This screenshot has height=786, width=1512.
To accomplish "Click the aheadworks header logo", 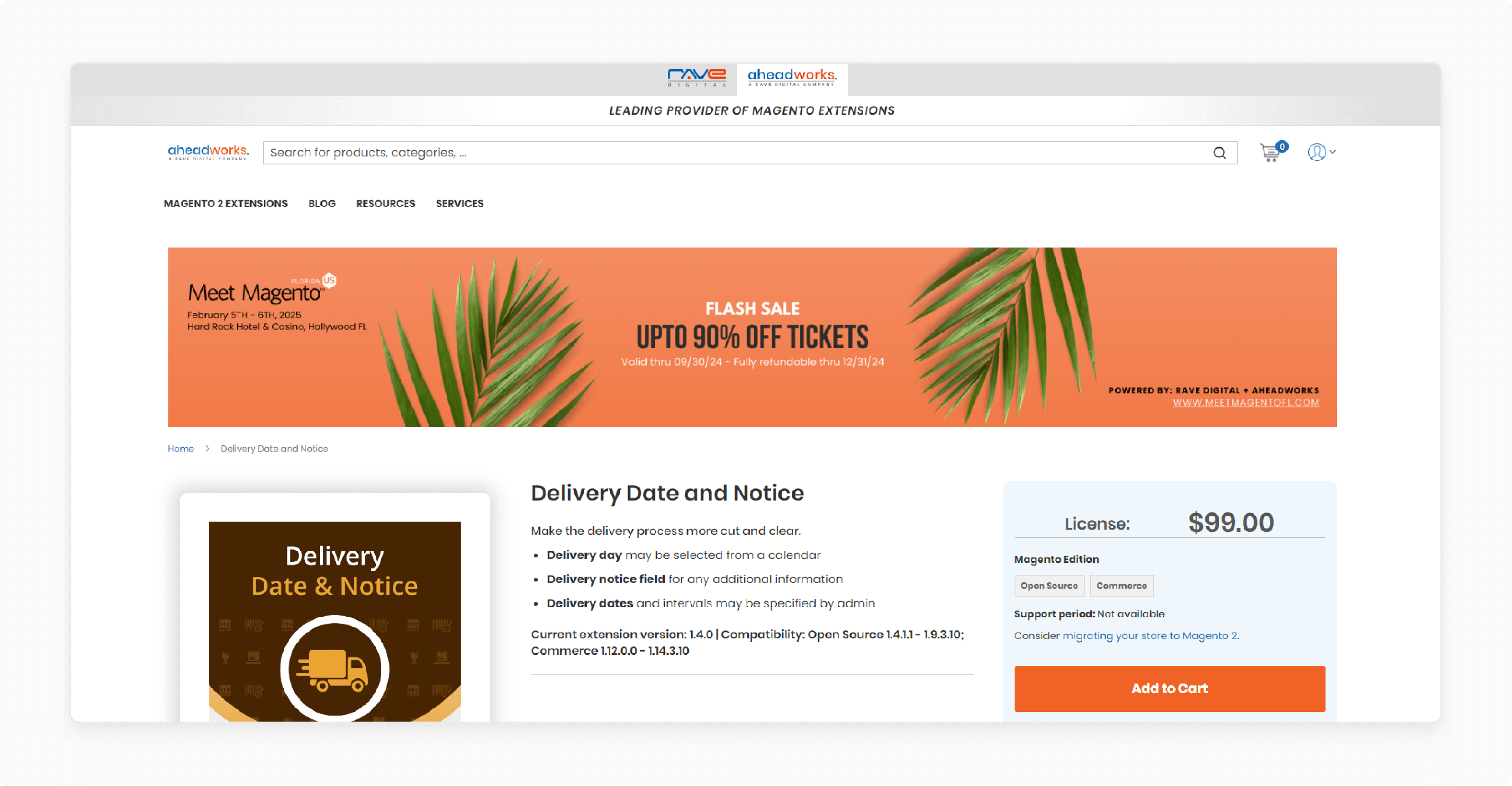I will [x=208, y=153].
